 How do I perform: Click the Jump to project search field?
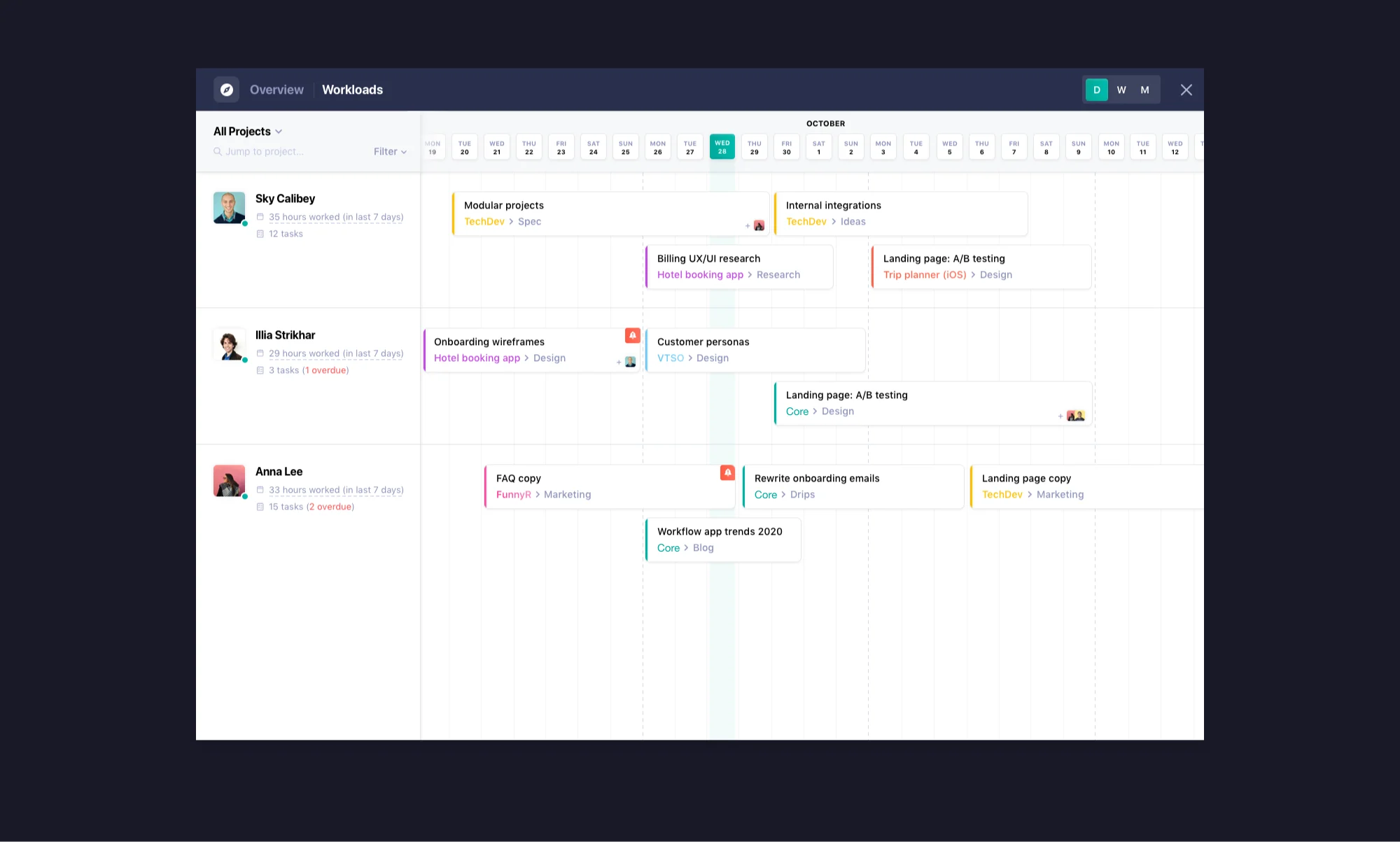point(259,151)
